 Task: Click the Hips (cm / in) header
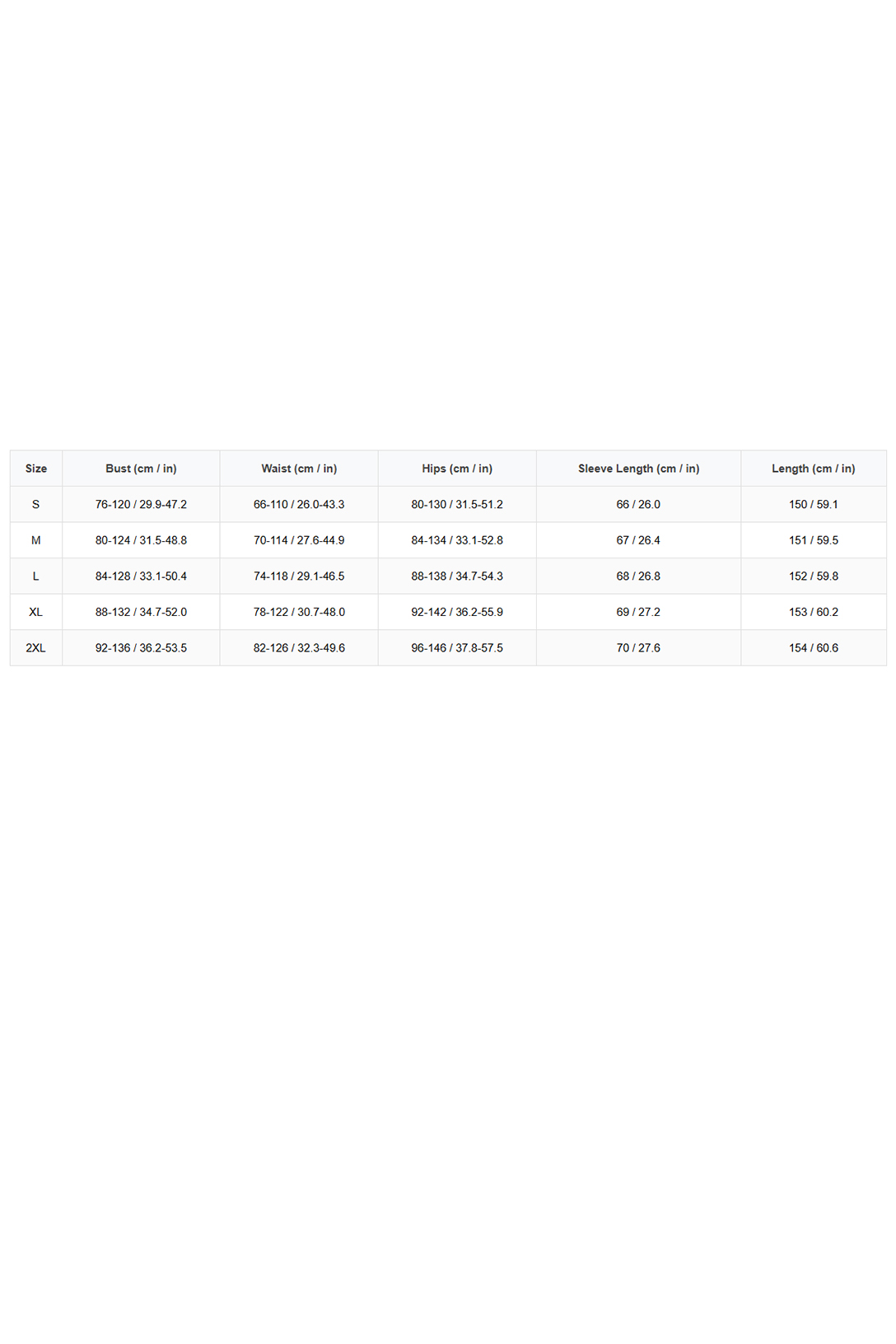point(457,469)
